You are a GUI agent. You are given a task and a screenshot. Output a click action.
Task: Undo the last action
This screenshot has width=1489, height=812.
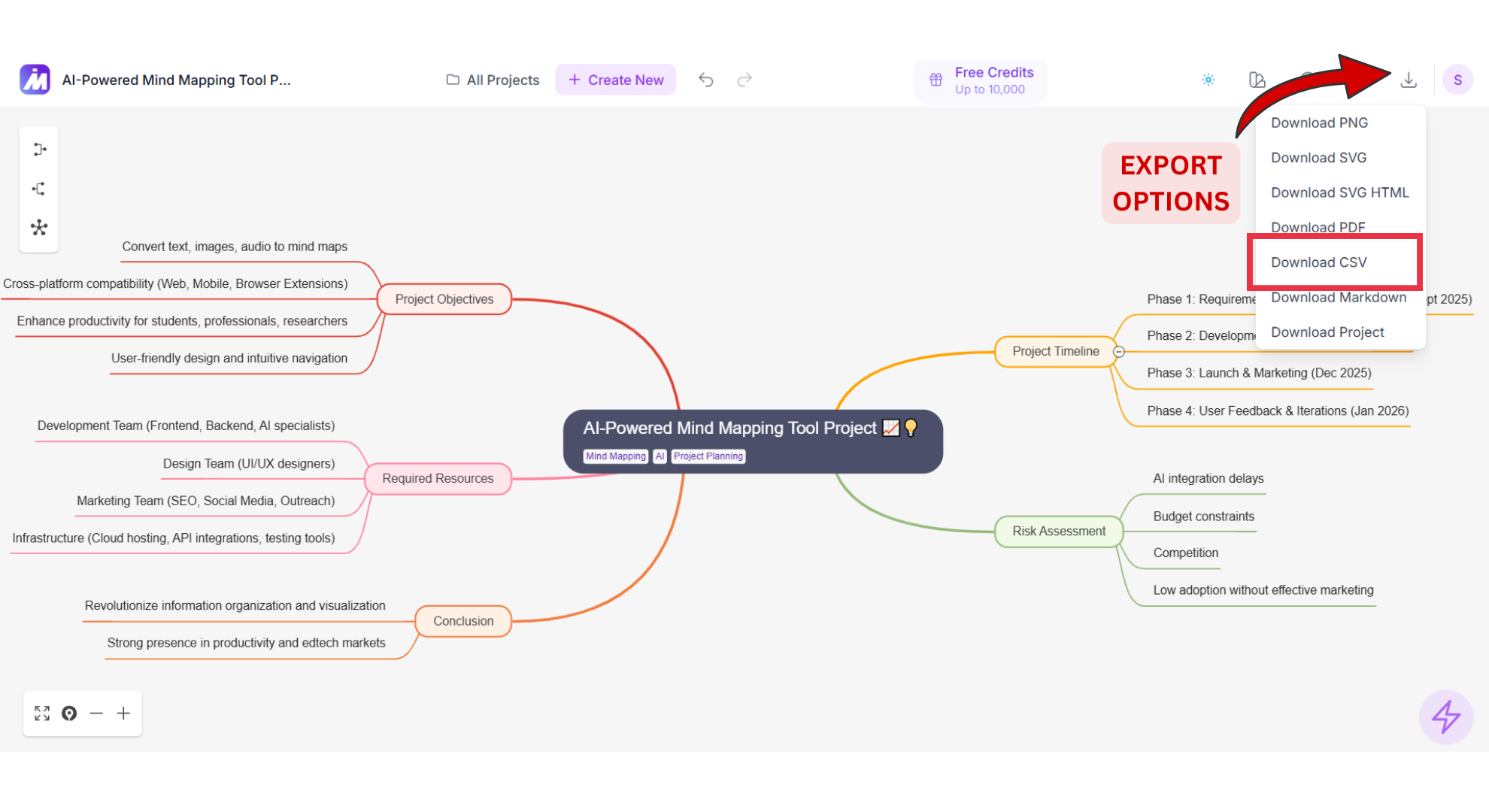coord(705,80)
